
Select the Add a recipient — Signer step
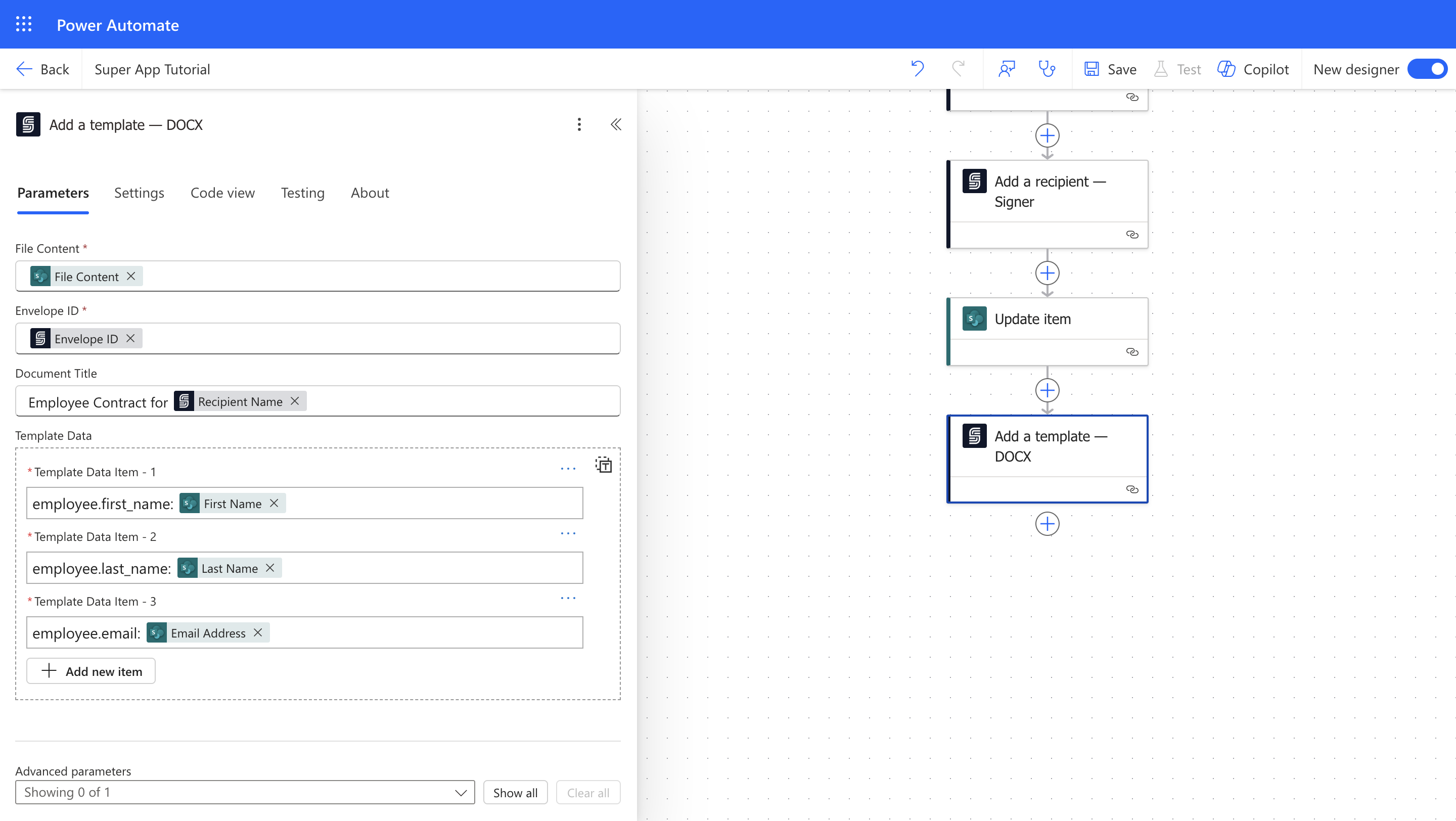(x=1049, y=192)
